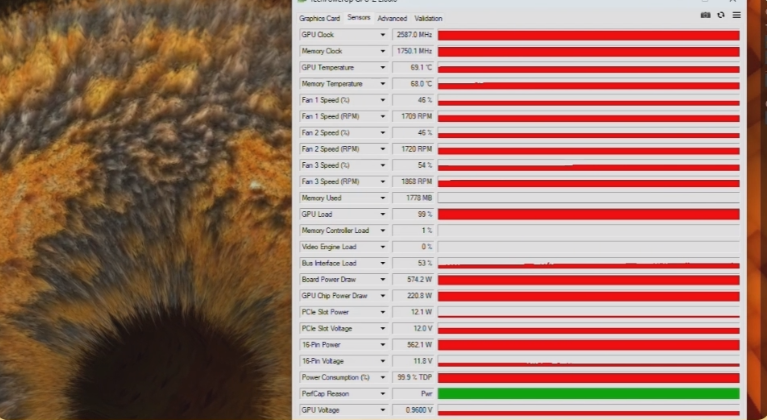
Task: Open PCIe Slot Voltage dropdown
Action: pos(383,329)
